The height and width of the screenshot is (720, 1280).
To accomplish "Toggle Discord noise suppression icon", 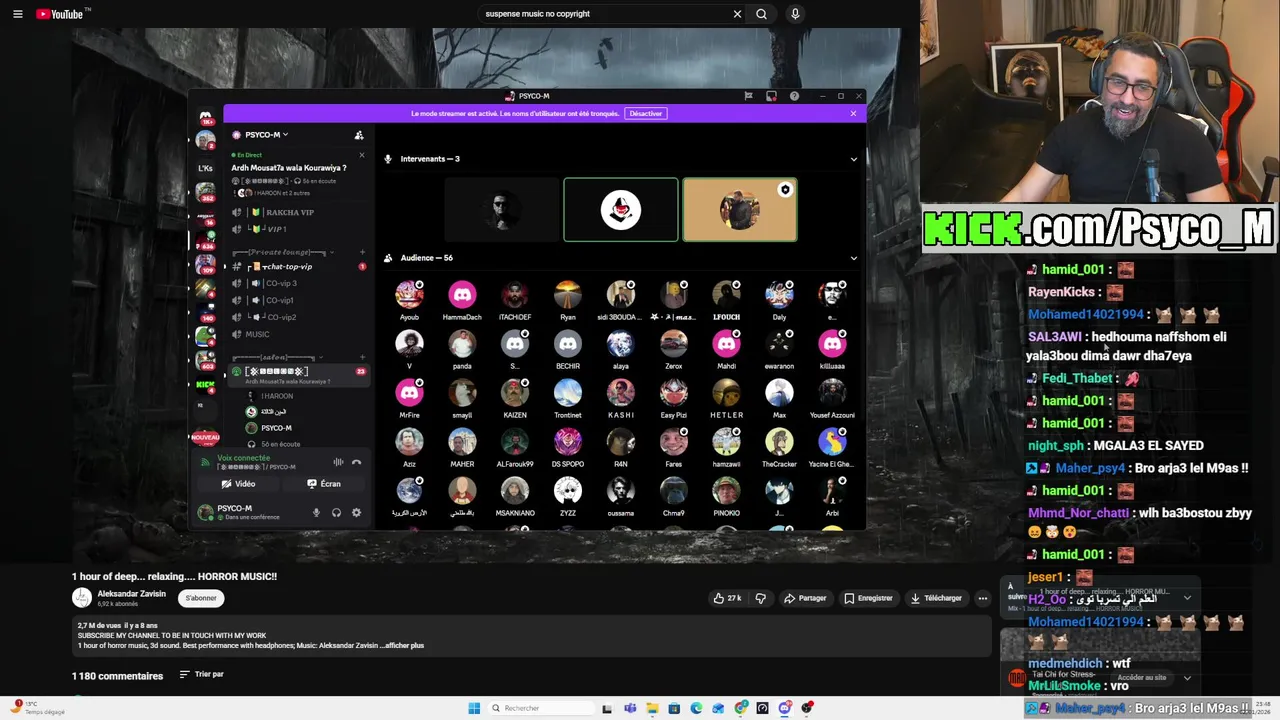I will [x=338, y=462].
